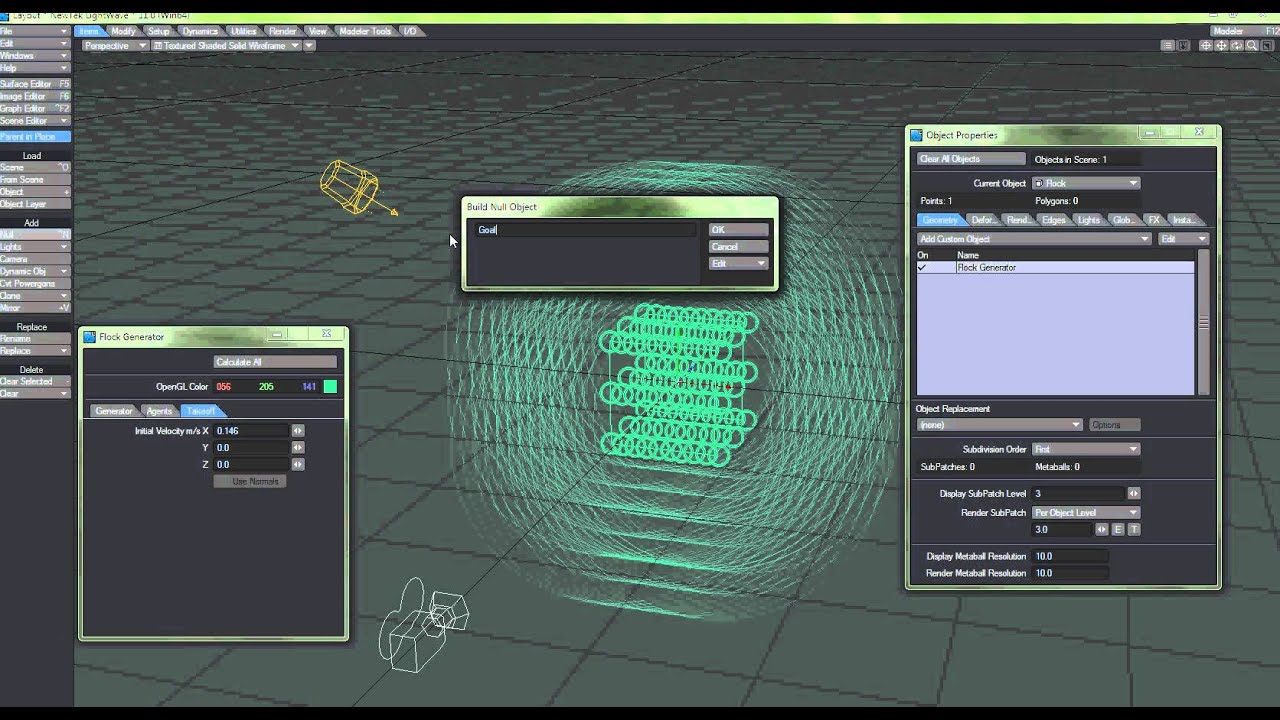
Task: Open the Subdivision Order dropdown
Action: click(1085, 450)
